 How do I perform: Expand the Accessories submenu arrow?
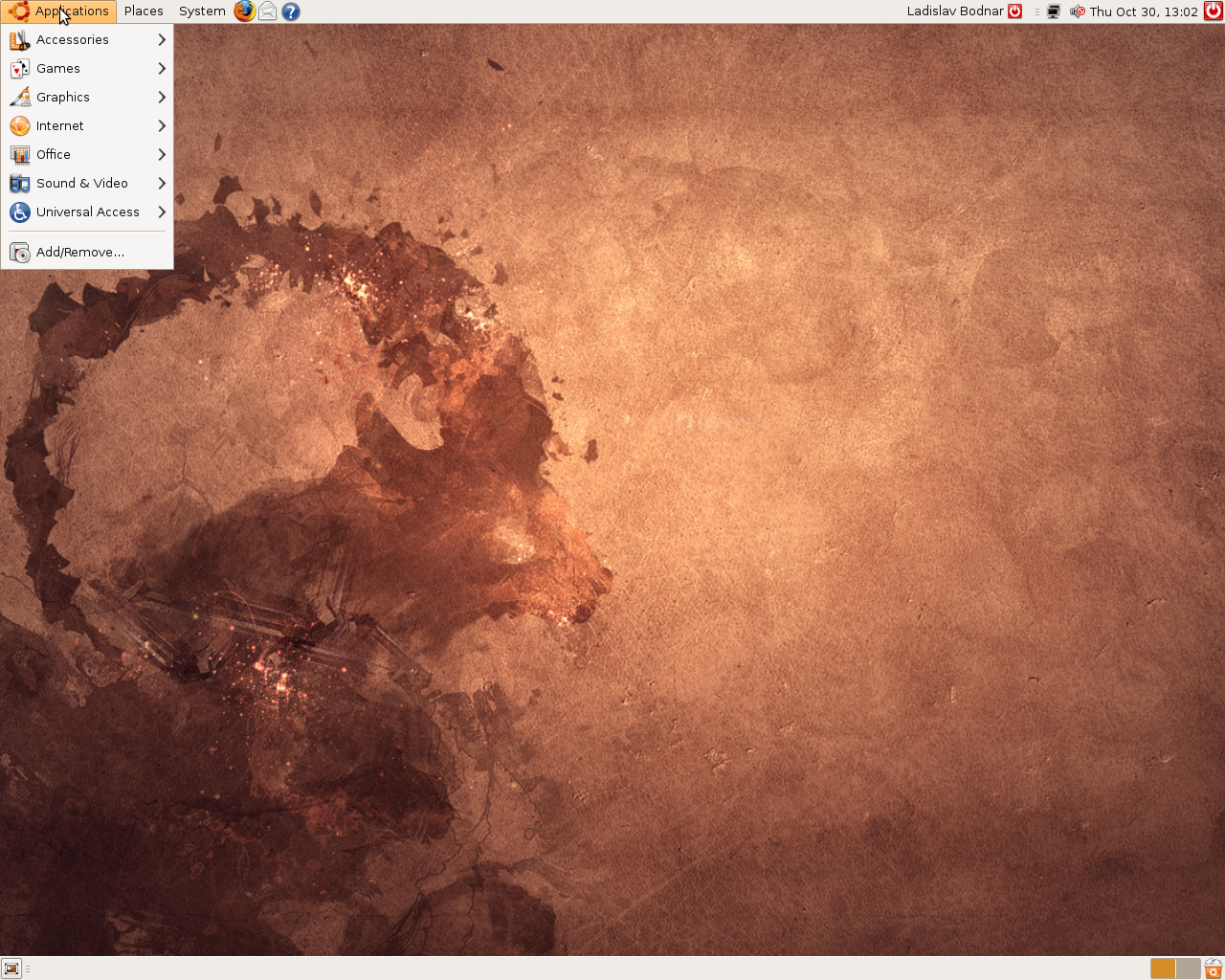coord(162,40)
